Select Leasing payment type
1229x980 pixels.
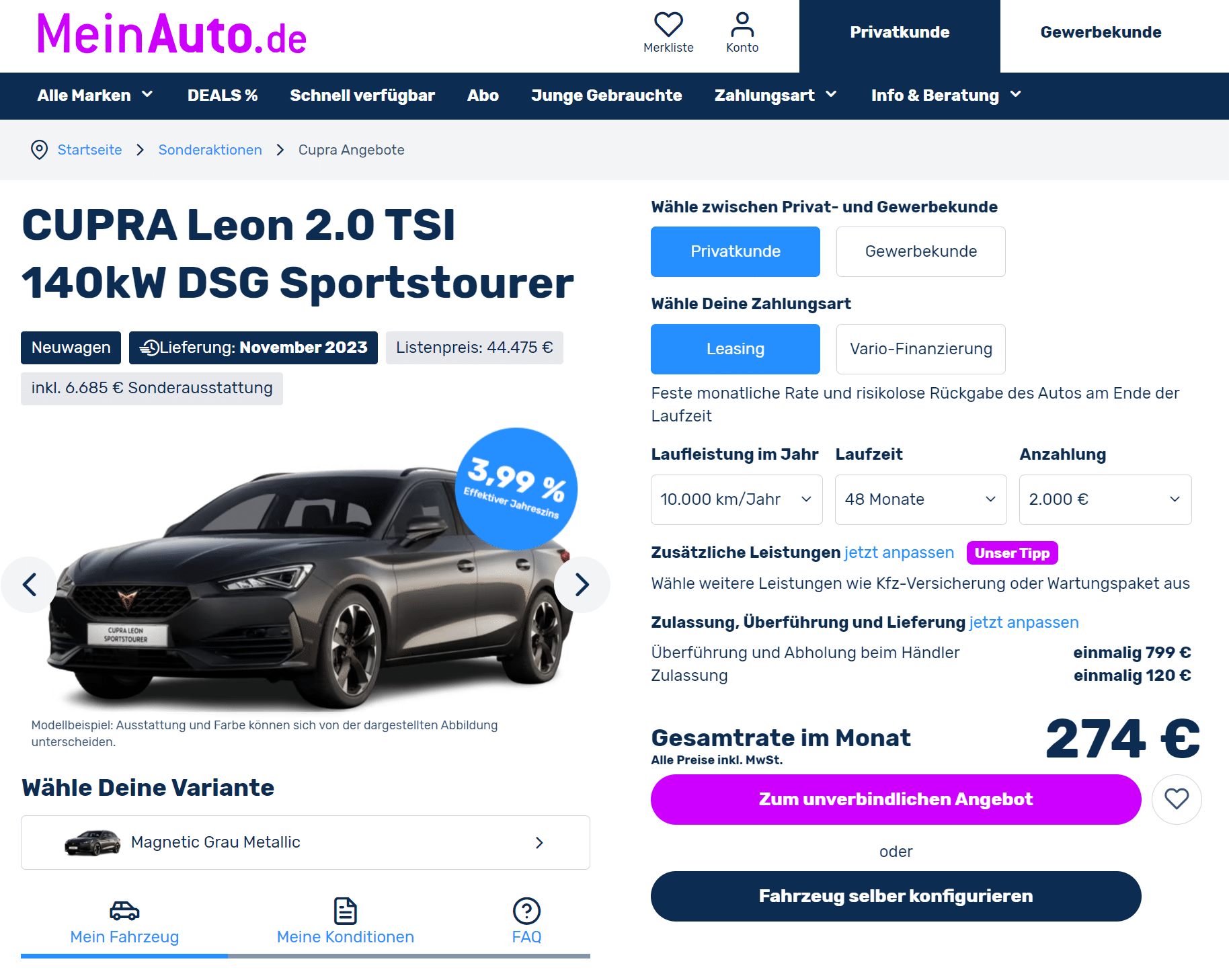point(735,349)
